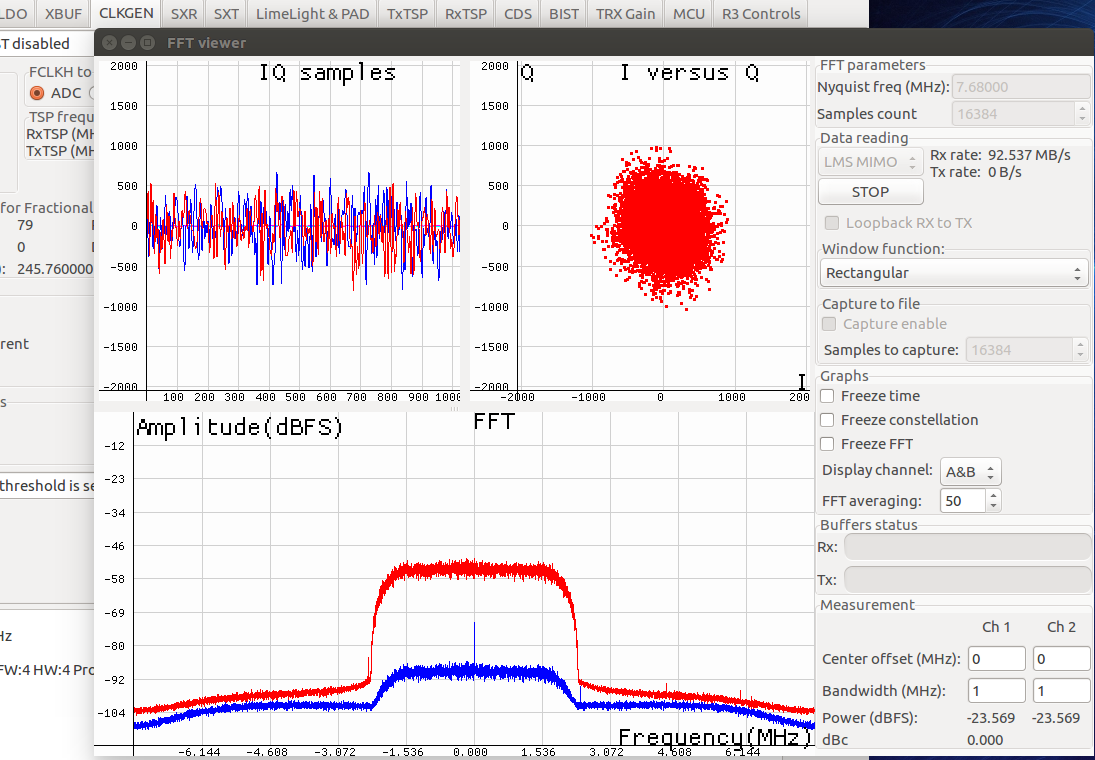Expand the Display channel A&B dropdown

click(969, 472)
